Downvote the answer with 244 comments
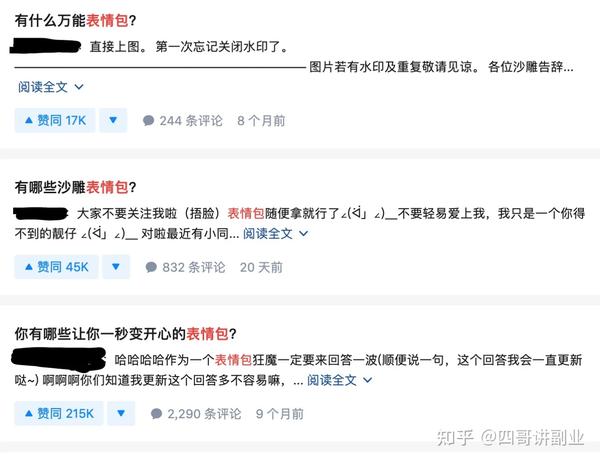 coord(113,121)
